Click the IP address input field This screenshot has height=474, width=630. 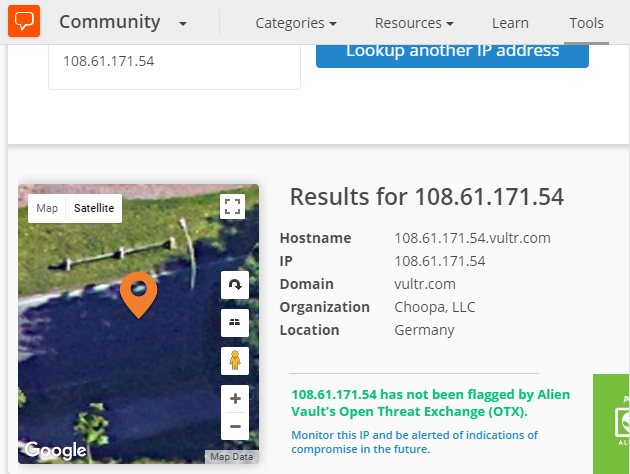point(174,66)
